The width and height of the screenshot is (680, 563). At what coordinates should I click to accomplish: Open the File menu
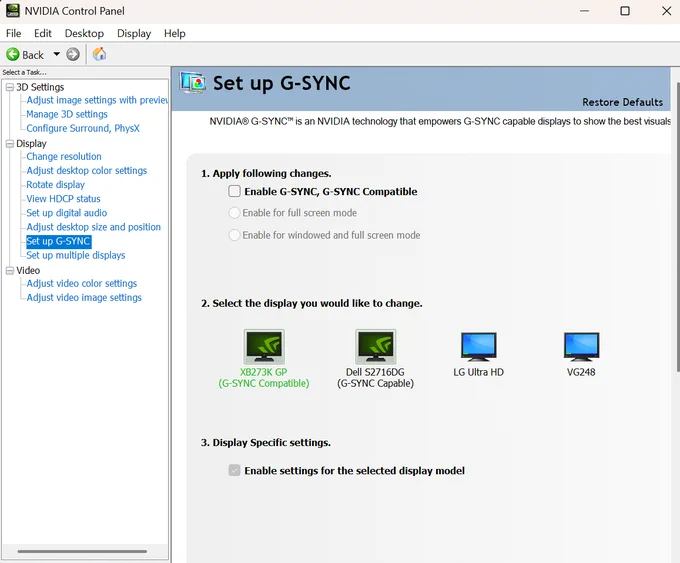(x=13, y=33)
